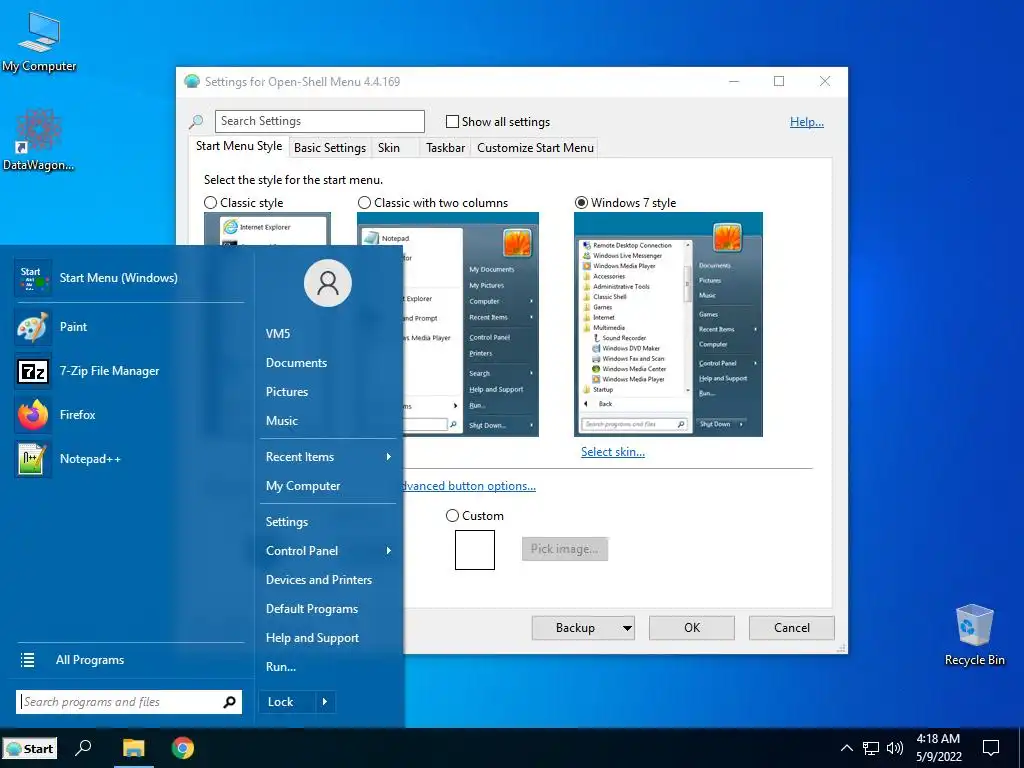This screenshot has width=1024, height=768.
Task: Click the Open-Shell title bar shell icon
Action: coord(191,82)
